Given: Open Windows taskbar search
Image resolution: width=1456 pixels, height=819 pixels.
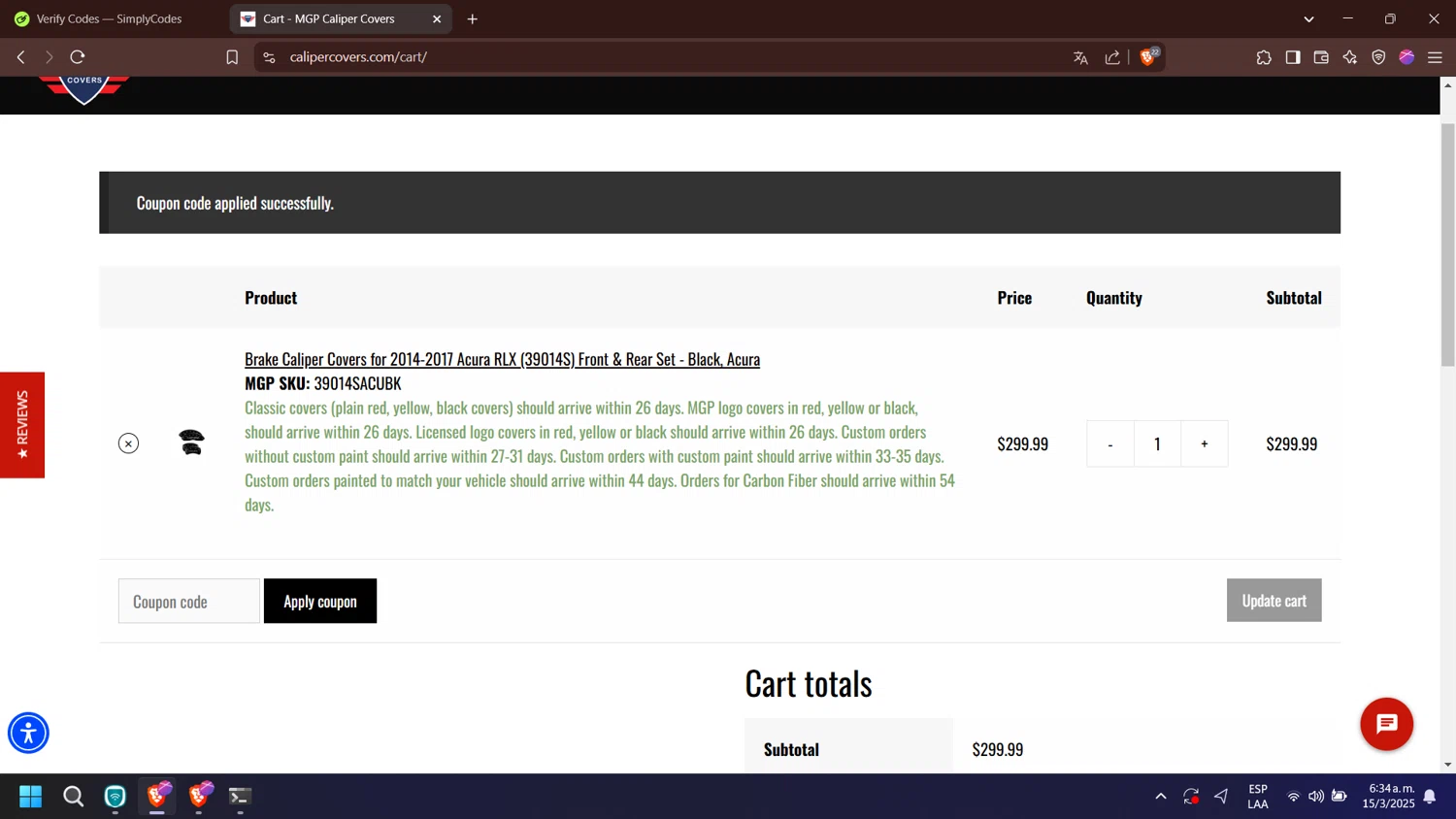Looking at the screenshot, I should pyautogui.click(x=73, y=797).
